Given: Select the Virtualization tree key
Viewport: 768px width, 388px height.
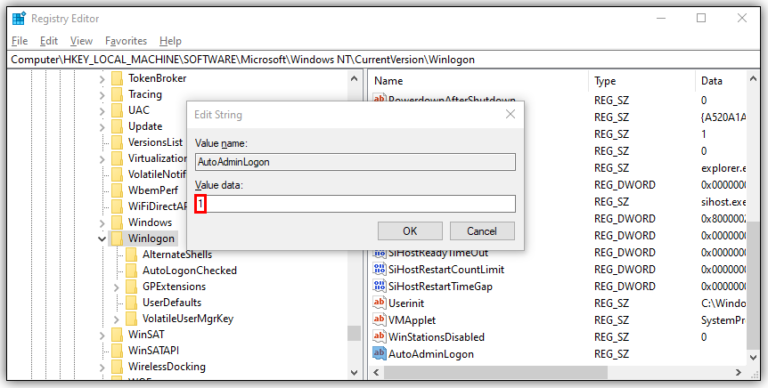Looking at the screenshot, I should [157, 158].
